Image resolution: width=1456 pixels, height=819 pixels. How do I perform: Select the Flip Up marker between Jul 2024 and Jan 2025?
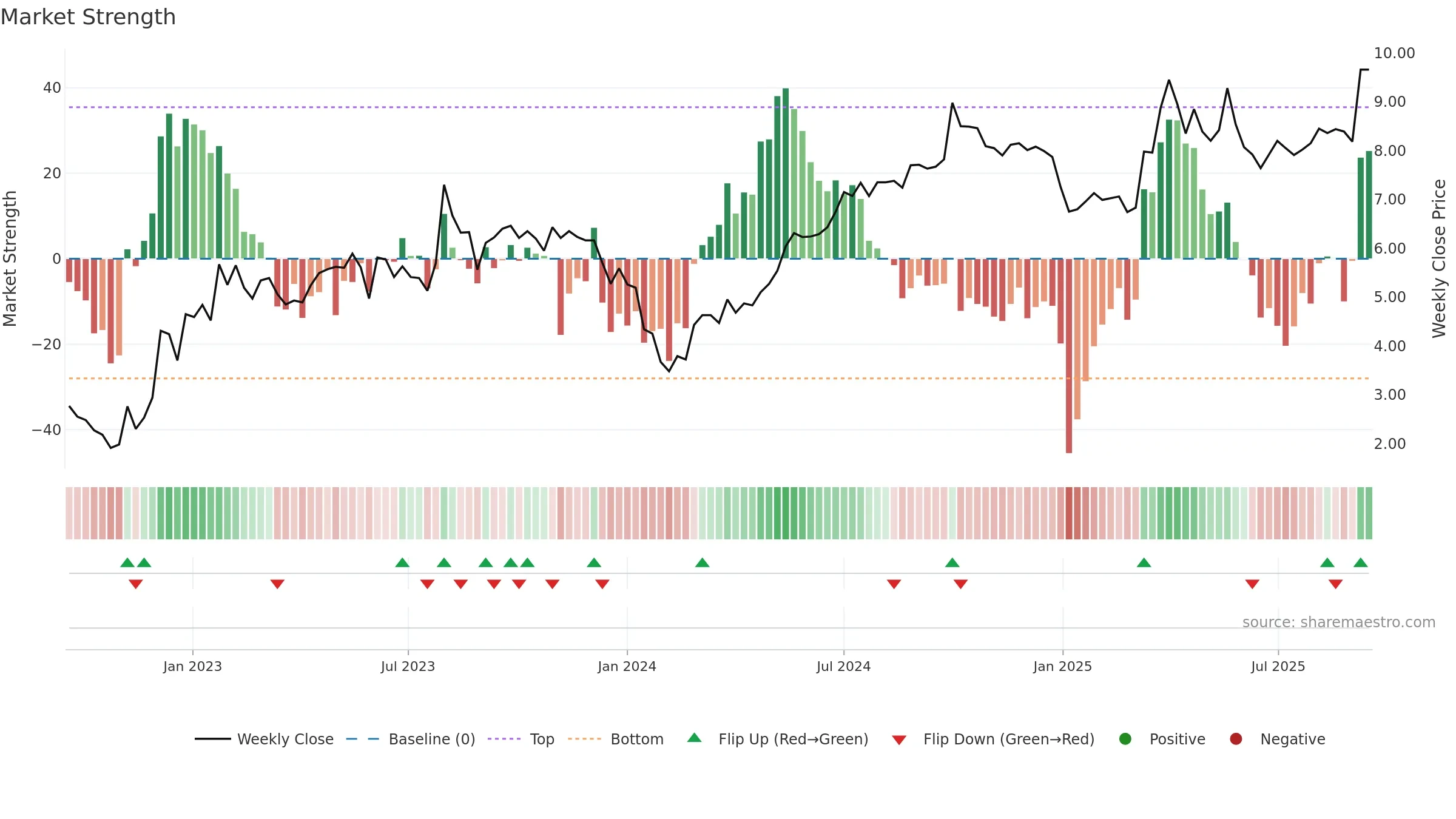(952, 562)
